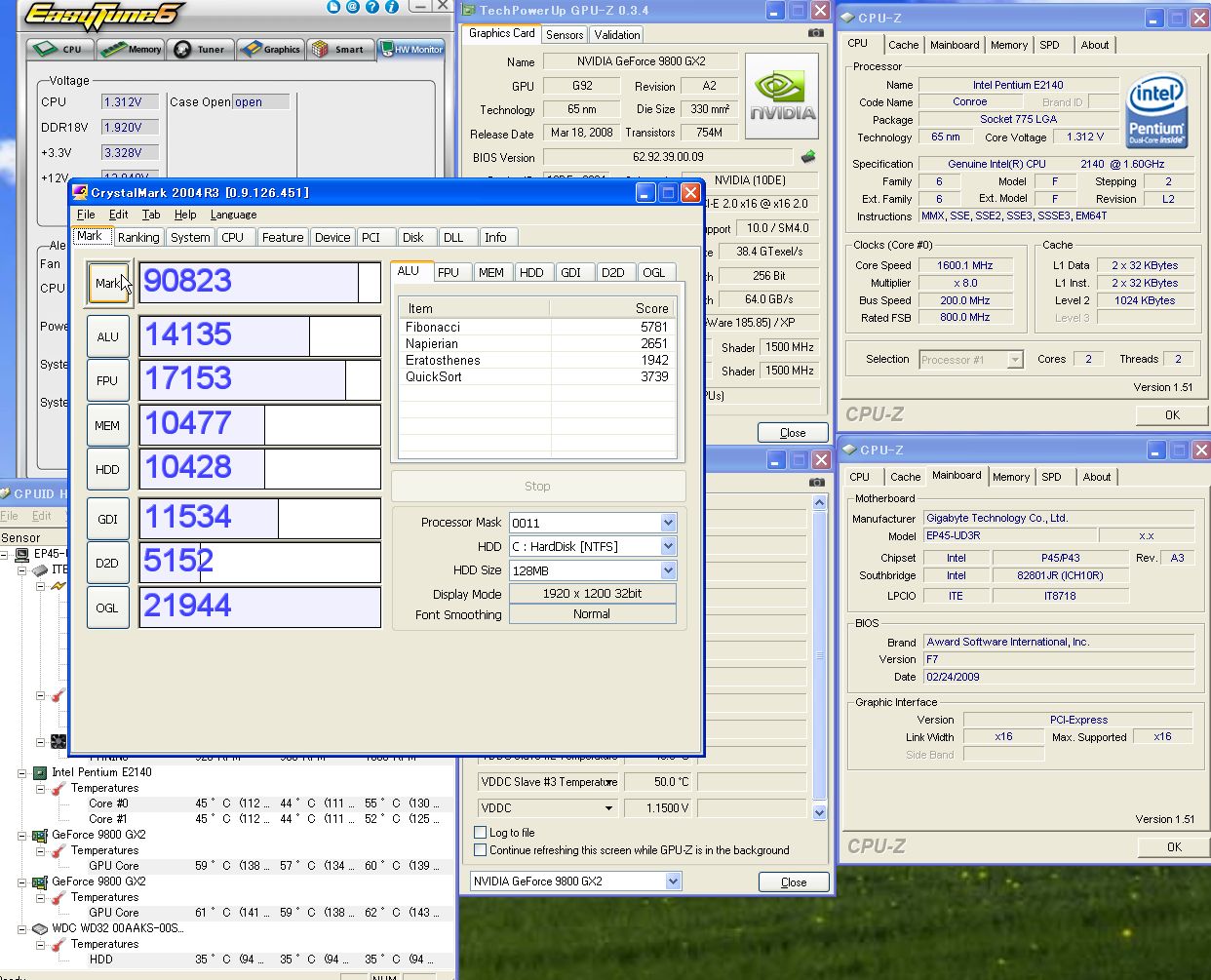Screen dimensions: 1211x980
Task: Click the Font Smoothing Normal field
Action: [592, 614]
